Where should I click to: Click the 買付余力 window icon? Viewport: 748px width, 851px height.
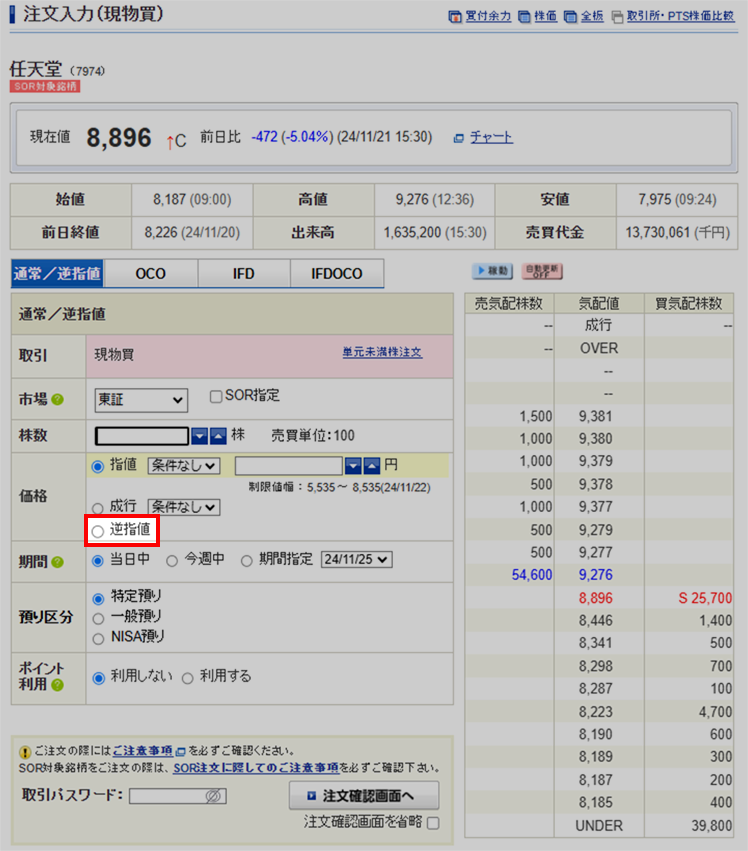click(x=455, y=17)
